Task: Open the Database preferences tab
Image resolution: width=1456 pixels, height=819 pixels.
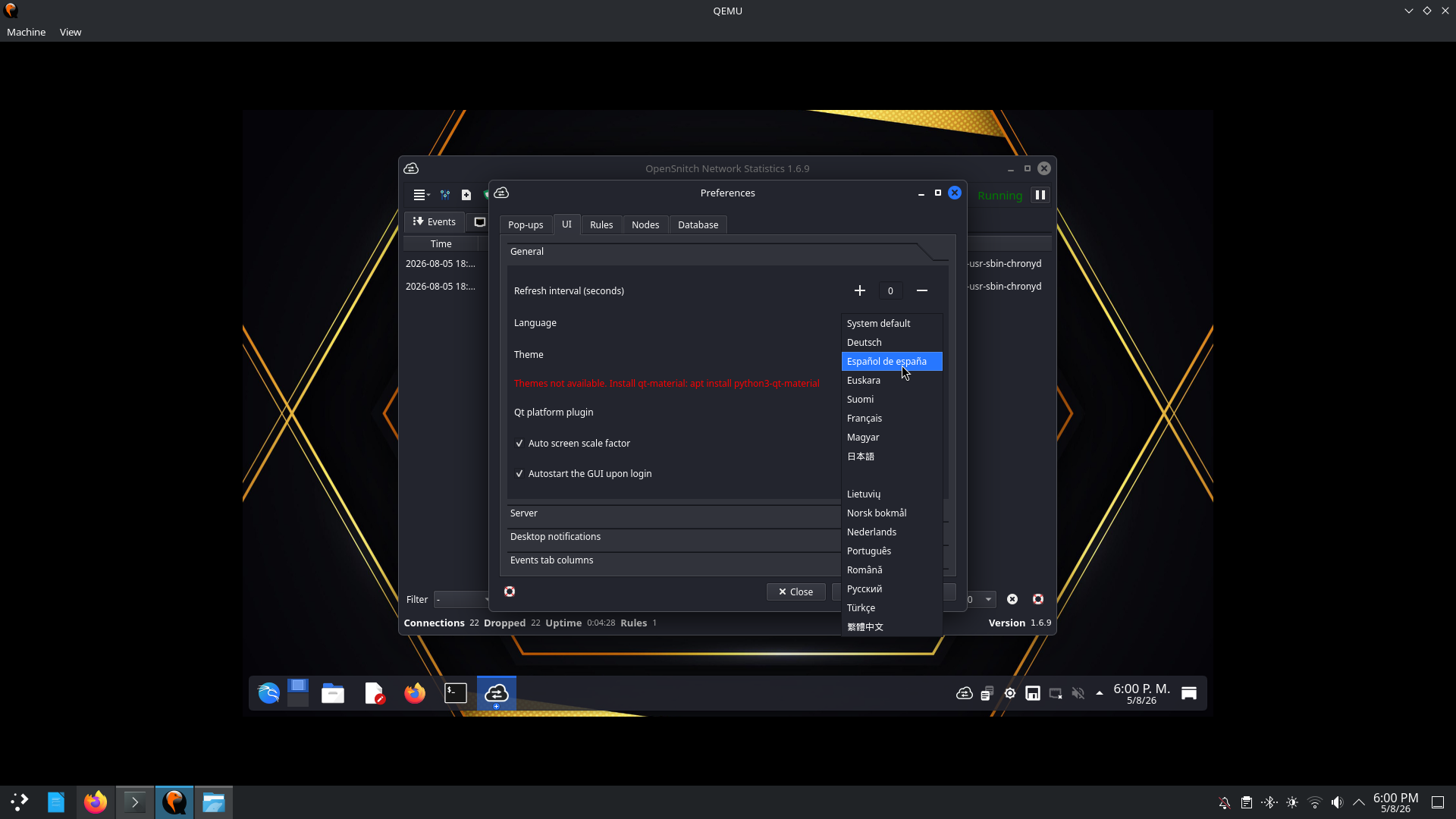Action: (x=698, y=225)
